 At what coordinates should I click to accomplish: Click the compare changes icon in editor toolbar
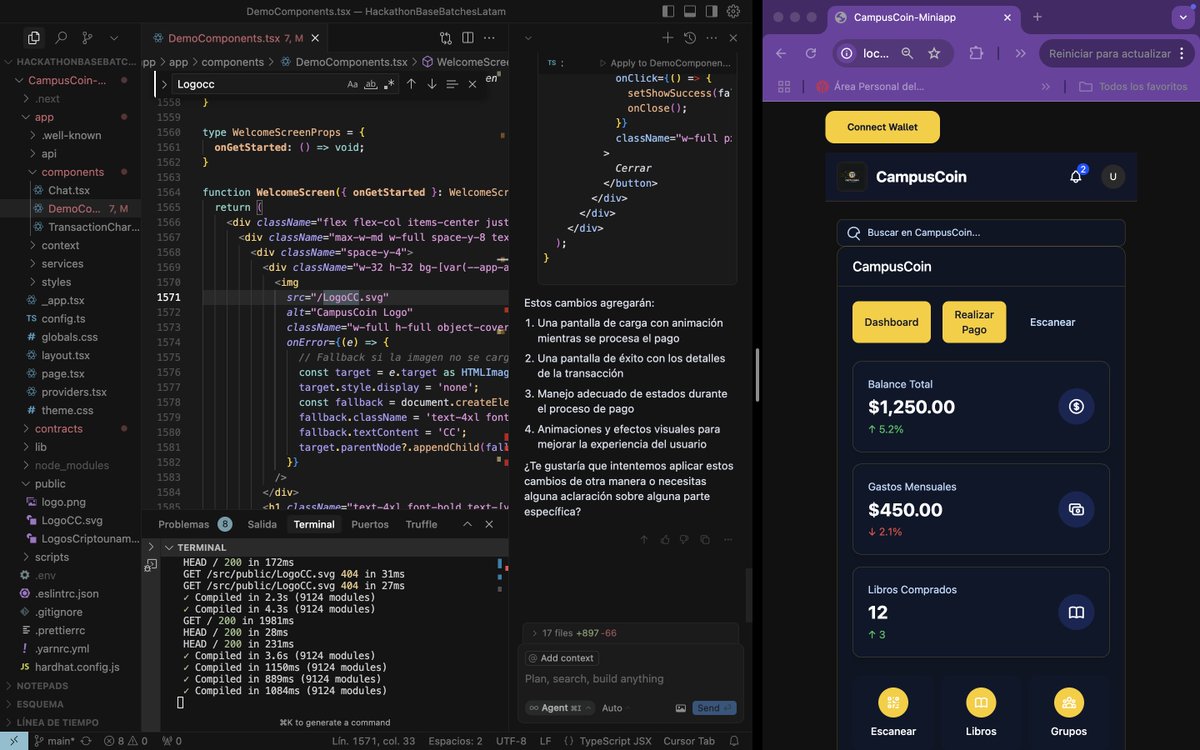point(446,38)
